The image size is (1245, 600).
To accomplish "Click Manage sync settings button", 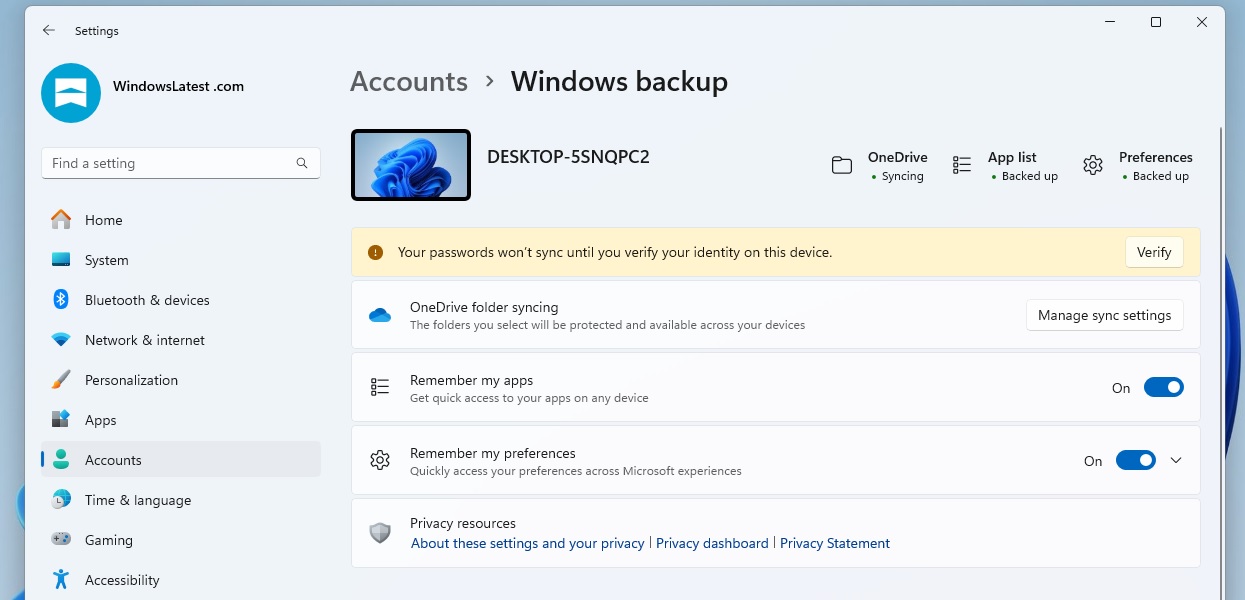I will (1105, 316).
